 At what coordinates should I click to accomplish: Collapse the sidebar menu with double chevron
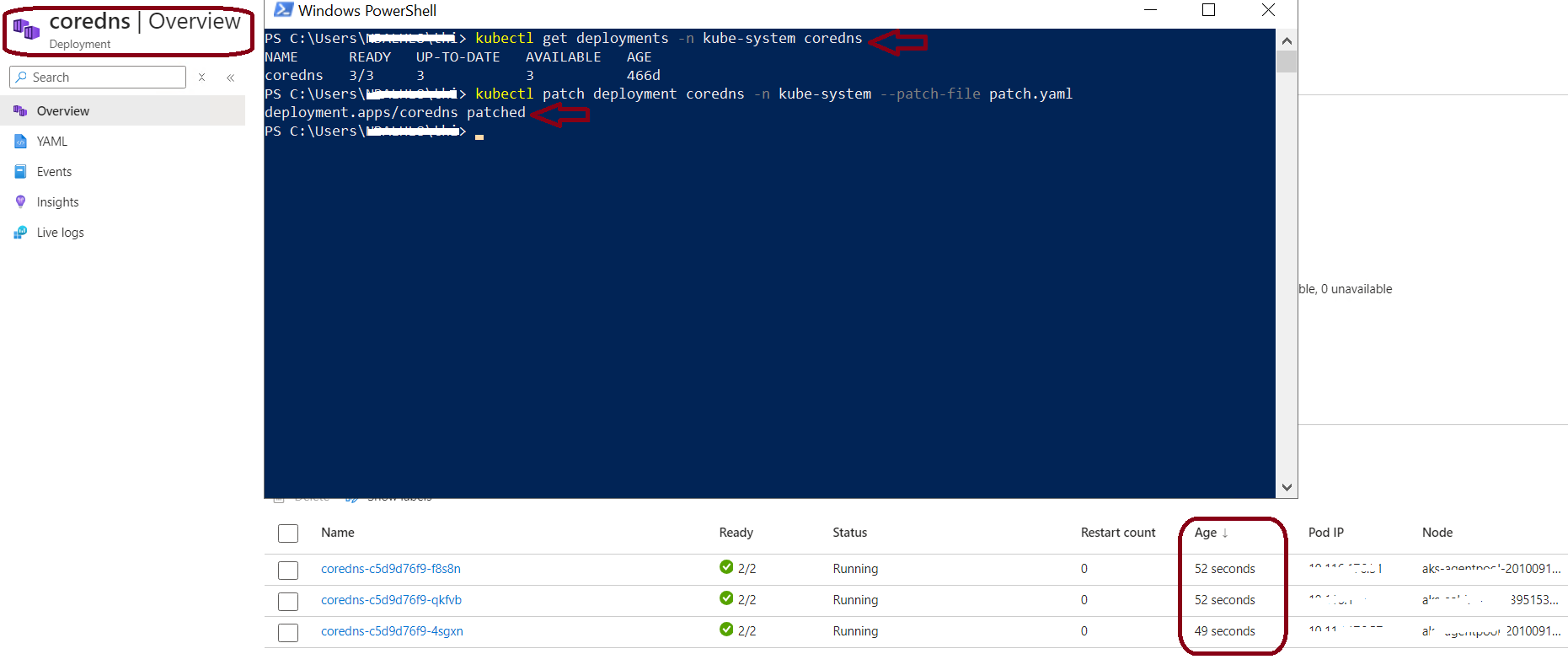pyautogui.click(x=230, y=78)
